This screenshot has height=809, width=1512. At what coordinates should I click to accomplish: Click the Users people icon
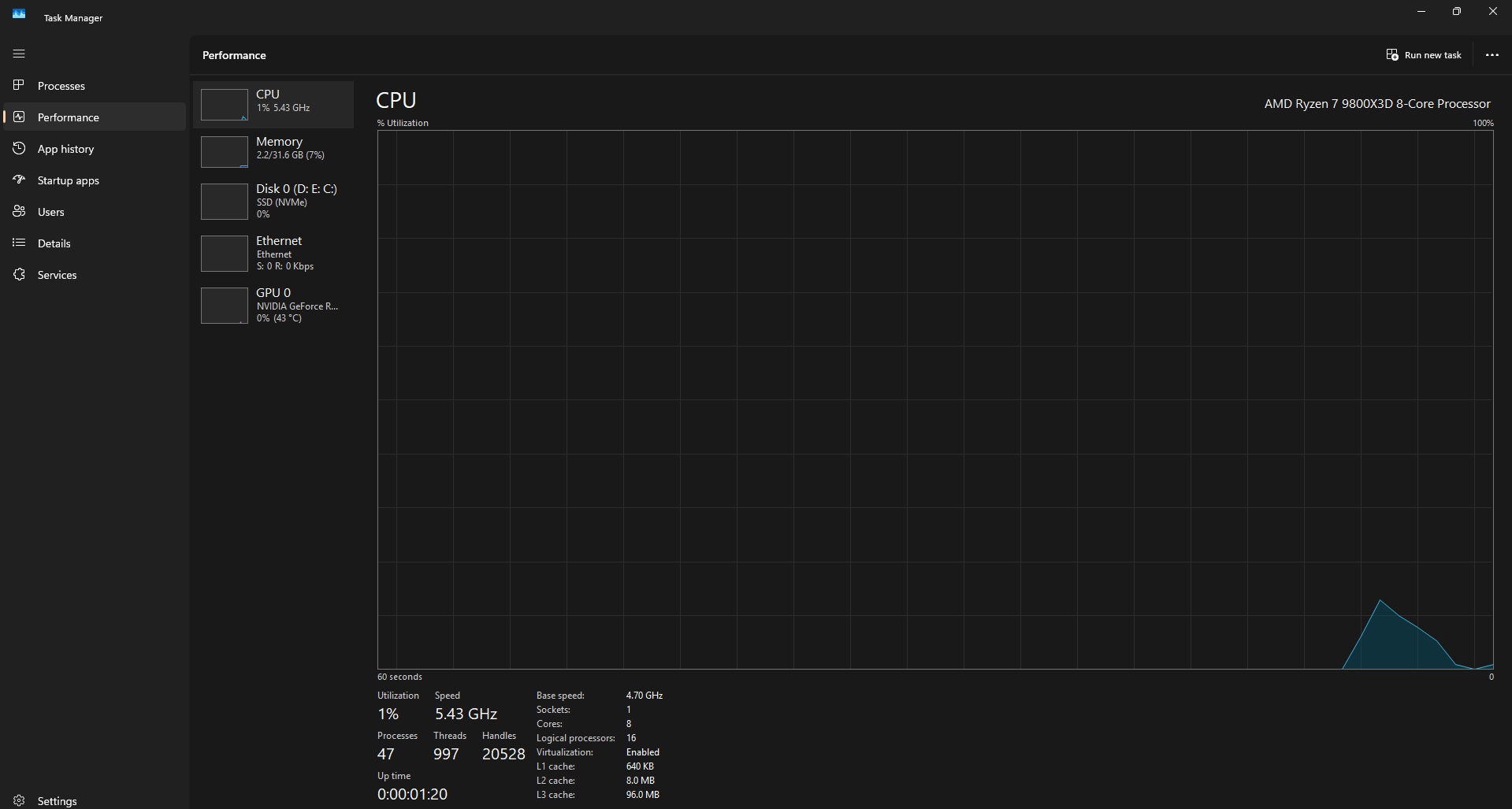19,211
